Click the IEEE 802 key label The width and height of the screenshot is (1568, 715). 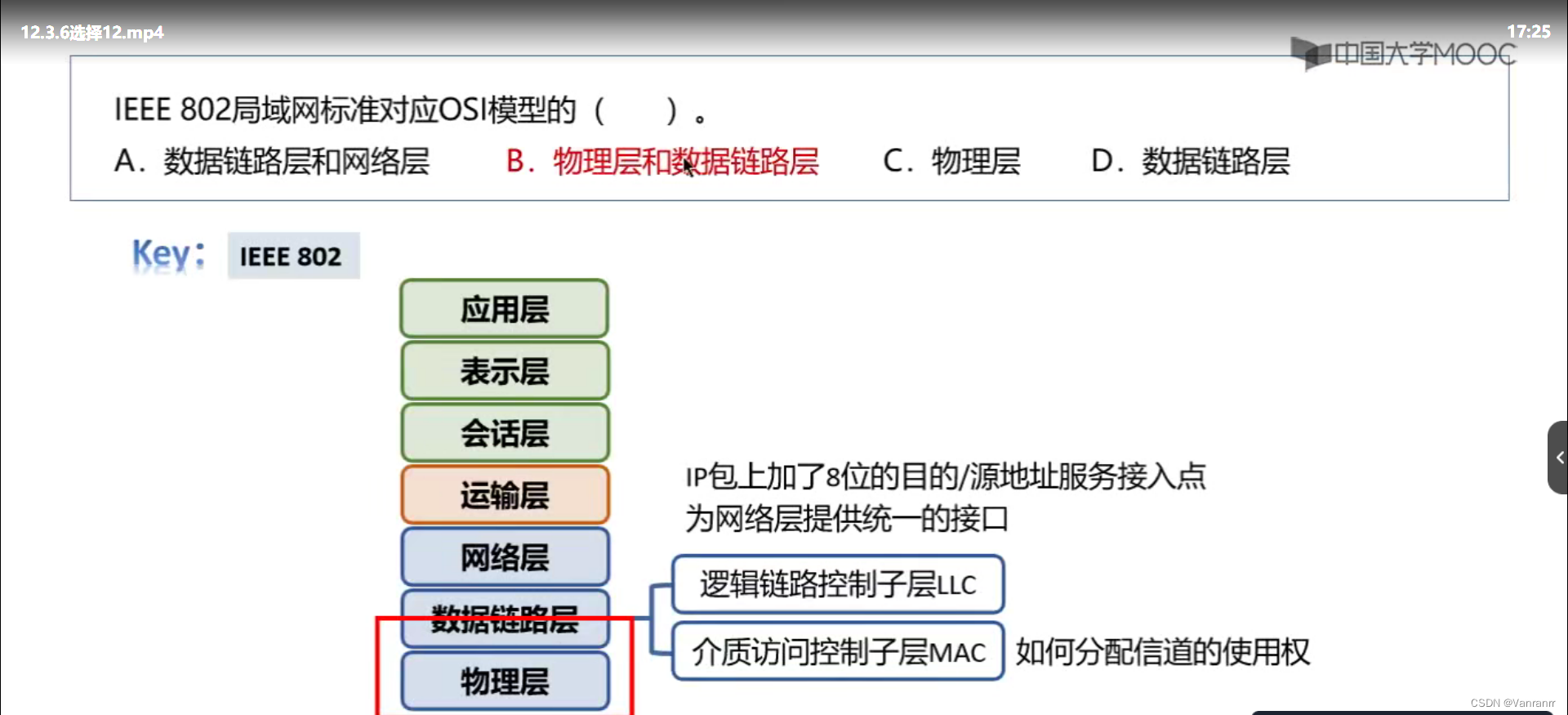(x=293, y=257)
